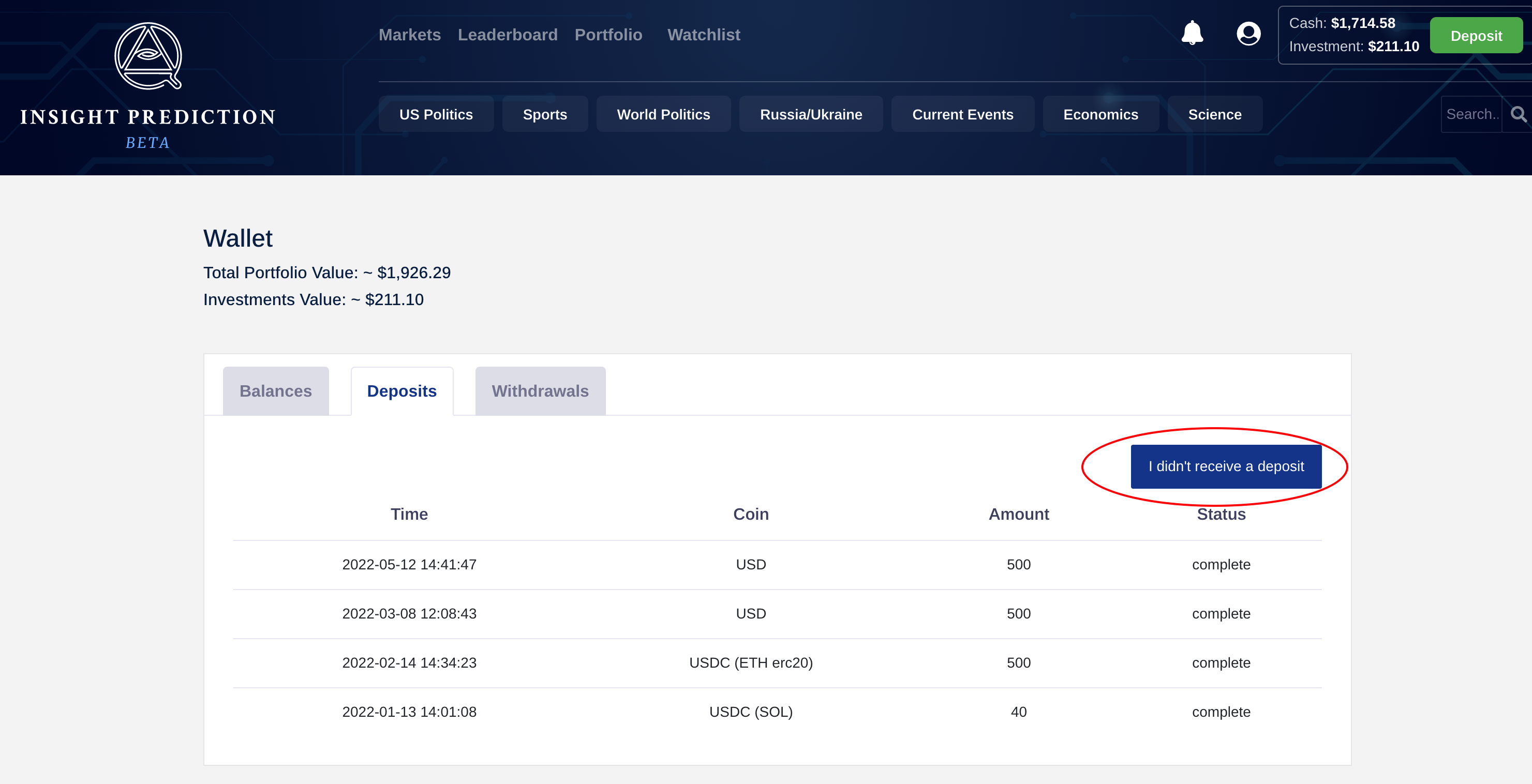The image size is (1532, 784).
Task: Select the Science category
Action: [x=1214, y=114]
